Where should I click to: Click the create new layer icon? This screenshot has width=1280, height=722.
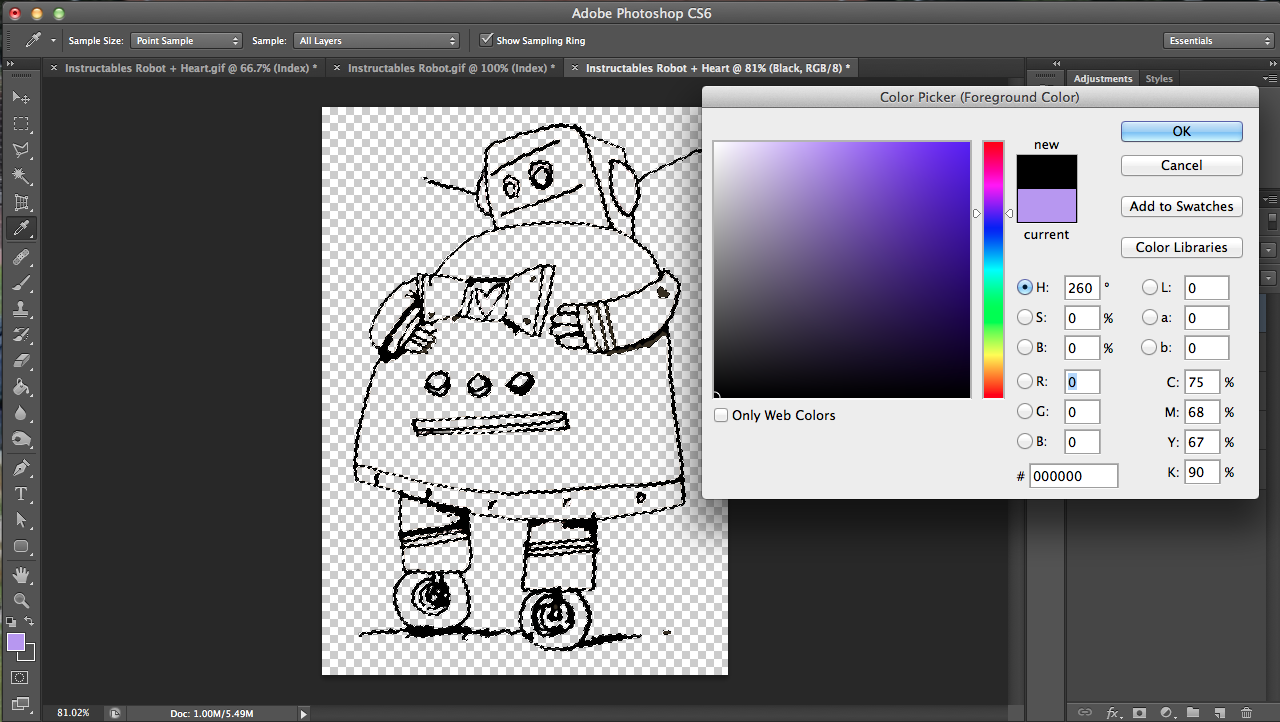click(x=1219, y=712)
